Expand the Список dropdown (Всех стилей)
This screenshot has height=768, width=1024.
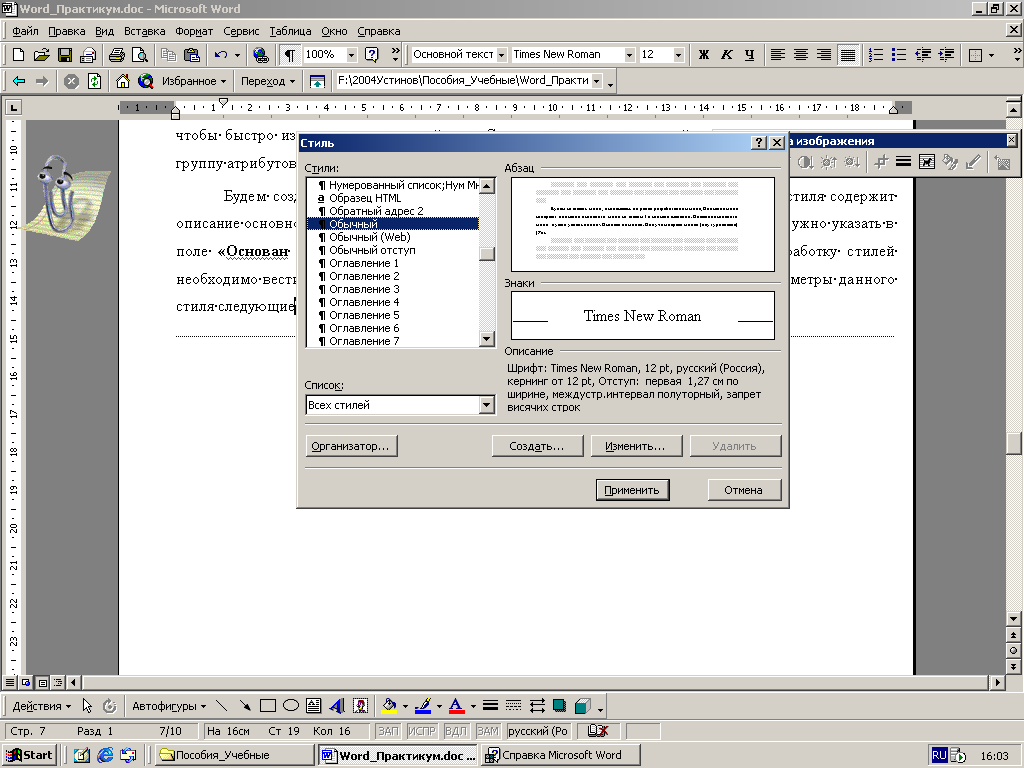point(486,406)
